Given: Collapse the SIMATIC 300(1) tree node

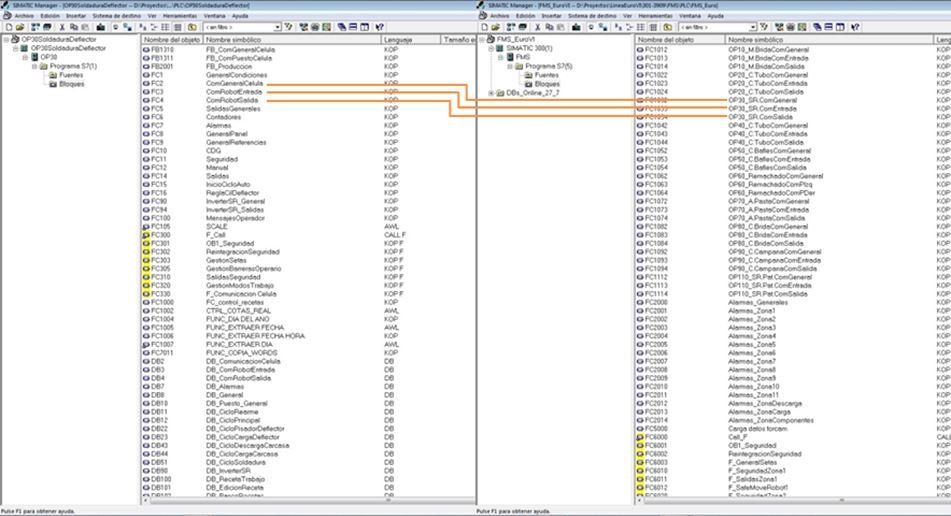Looking at the screenshot, I should (x=491, y=48).
